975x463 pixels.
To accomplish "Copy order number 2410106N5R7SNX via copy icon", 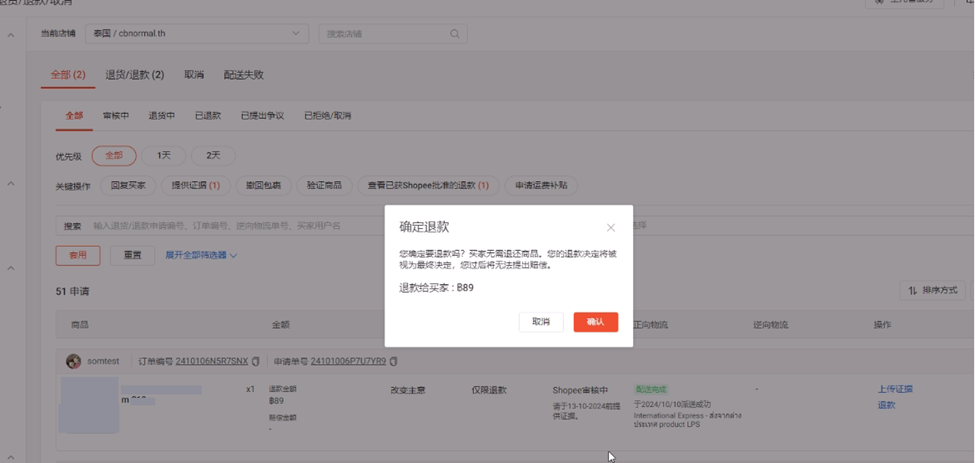I will coord(256,361).
